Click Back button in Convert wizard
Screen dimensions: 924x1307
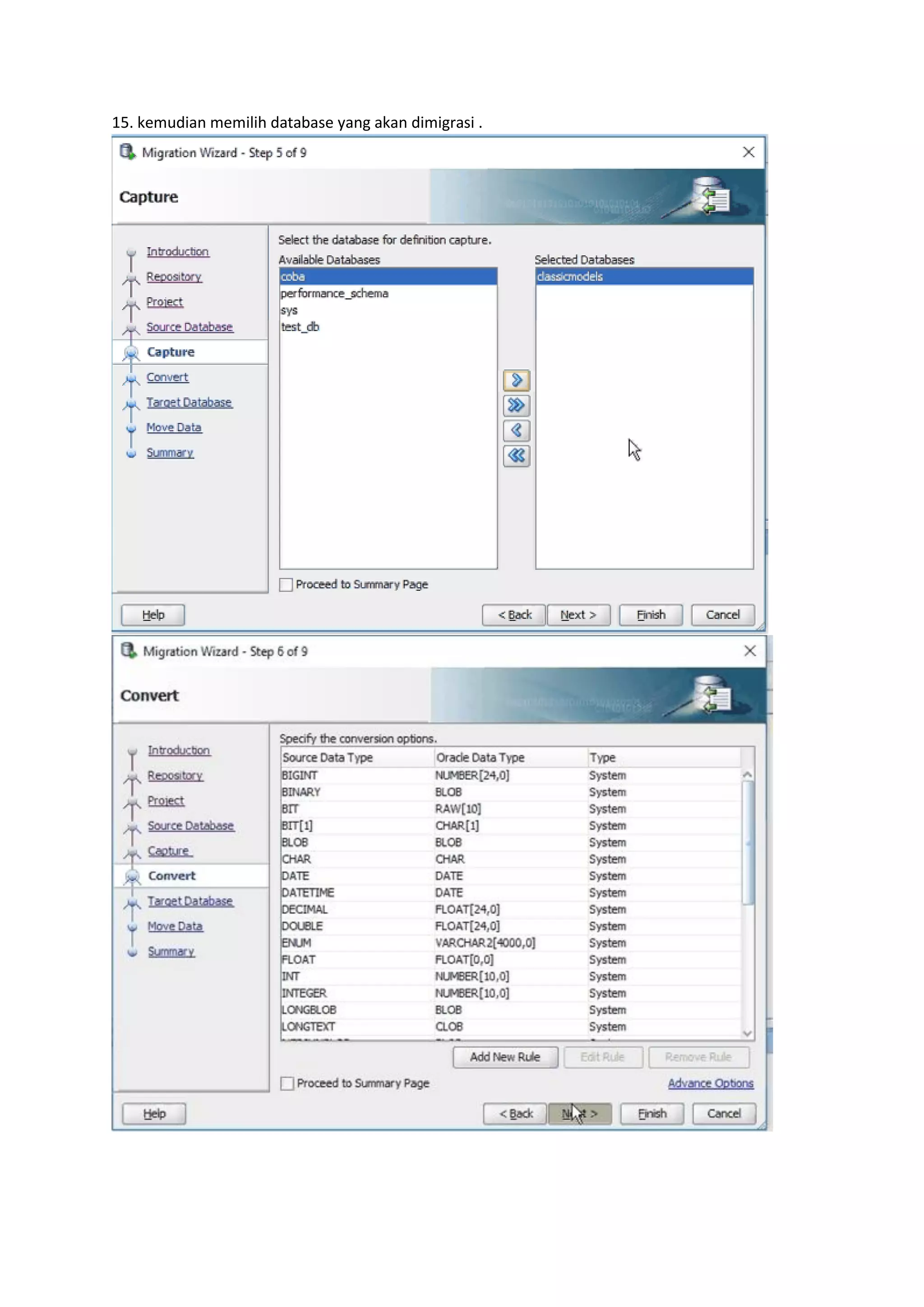pyautogui.click(x=515, y=1113)
